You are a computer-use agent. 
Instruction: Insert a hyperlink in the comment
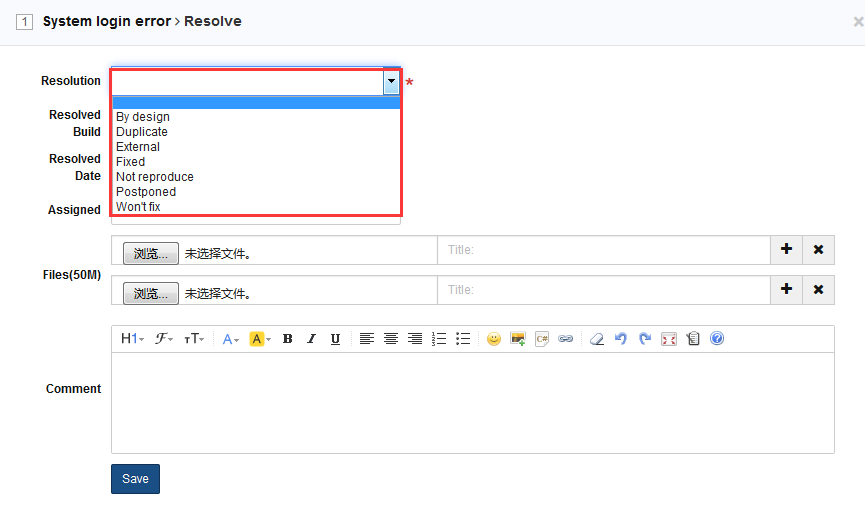pos(565,339)
